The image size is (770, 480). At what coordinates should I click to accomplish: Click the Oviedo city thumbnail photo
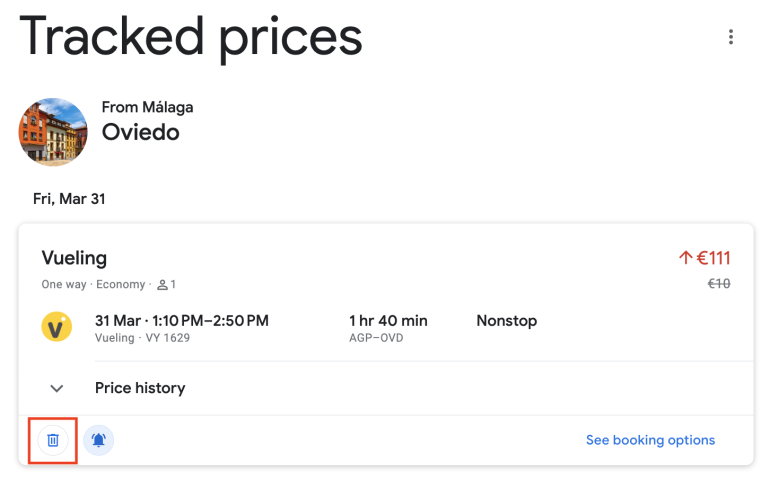53,132
